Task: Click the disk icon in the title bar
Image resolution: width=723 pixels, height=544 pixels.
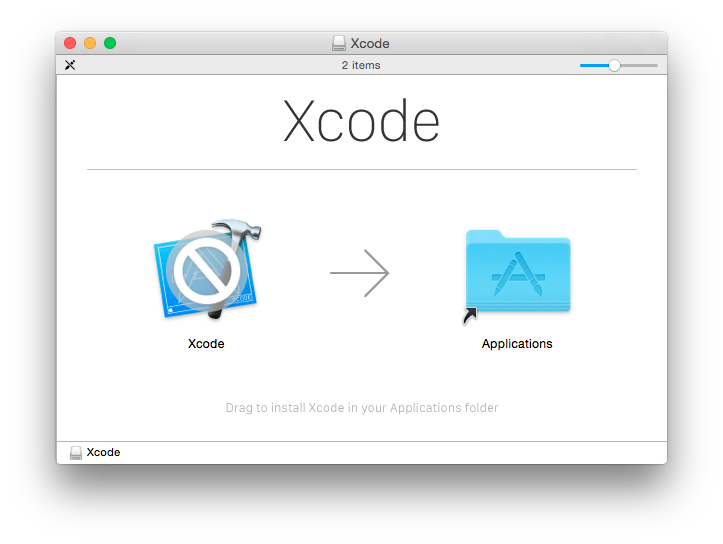Action: click(339, 43)
